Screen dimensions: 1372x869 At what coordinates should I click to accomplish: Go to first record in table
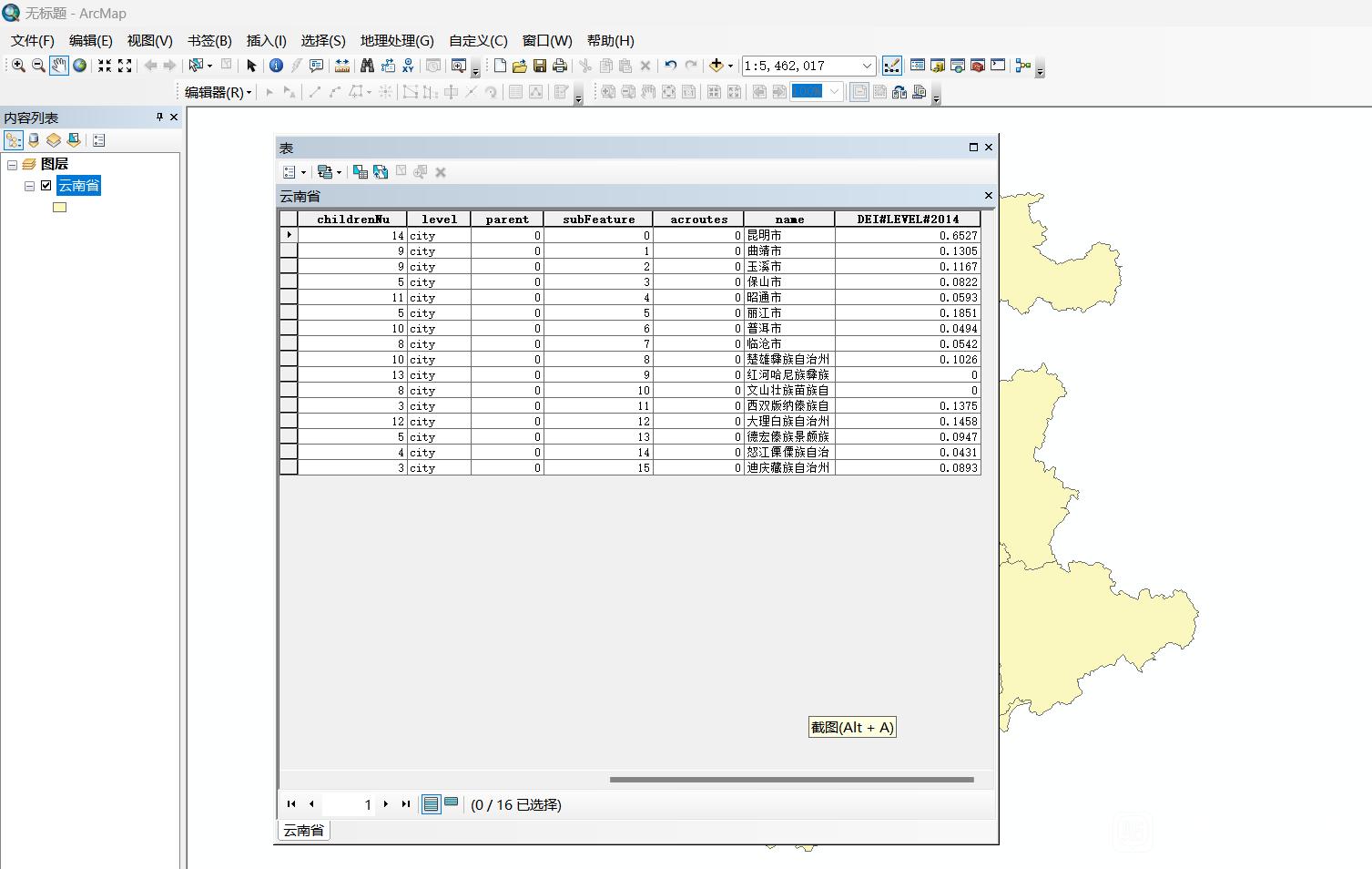[x=291, y=804]
